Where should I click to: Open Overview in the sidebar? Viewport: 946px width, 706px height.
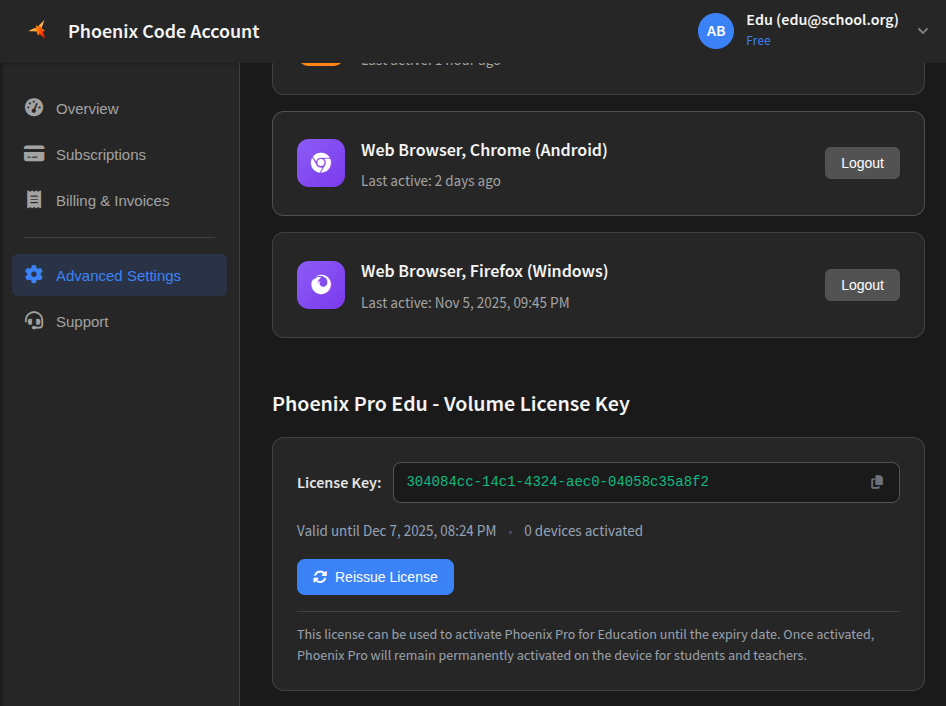tap(87, 108)
